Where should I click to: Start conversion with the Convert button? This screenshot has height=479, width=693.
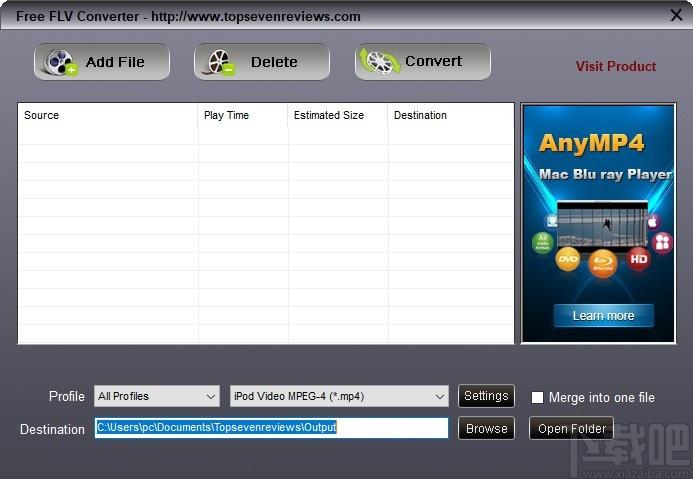click(x=423, y=62)
